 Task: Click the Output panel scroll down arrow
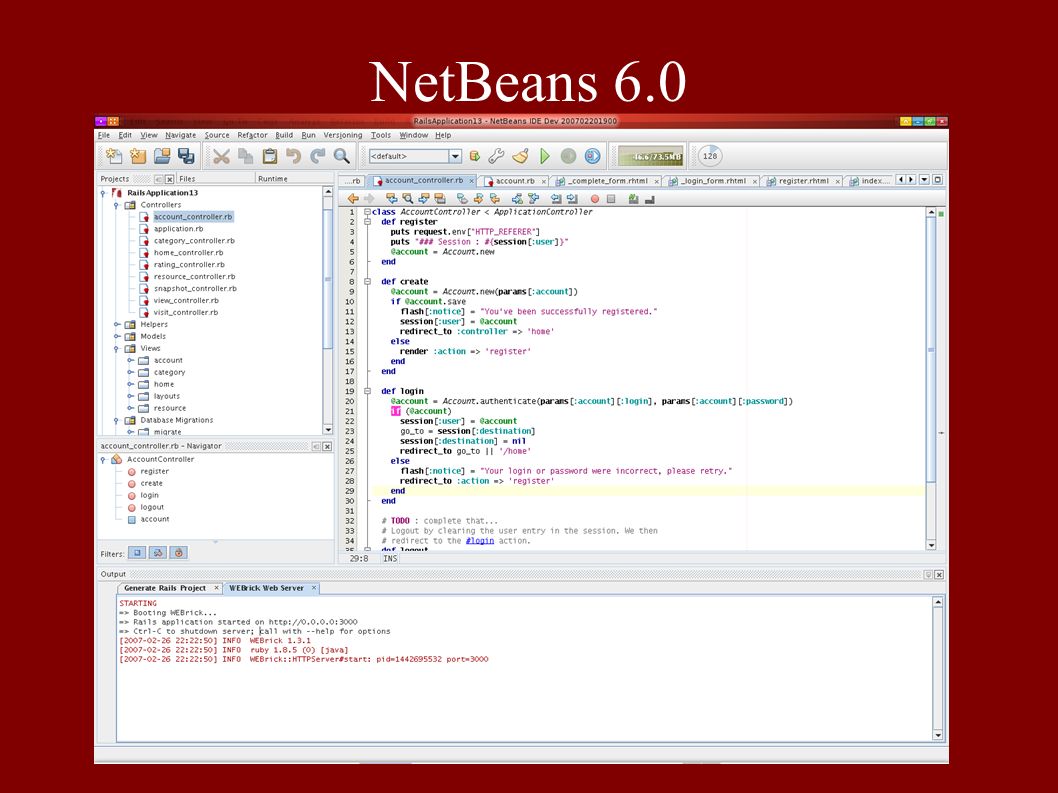tap(938, 735)
